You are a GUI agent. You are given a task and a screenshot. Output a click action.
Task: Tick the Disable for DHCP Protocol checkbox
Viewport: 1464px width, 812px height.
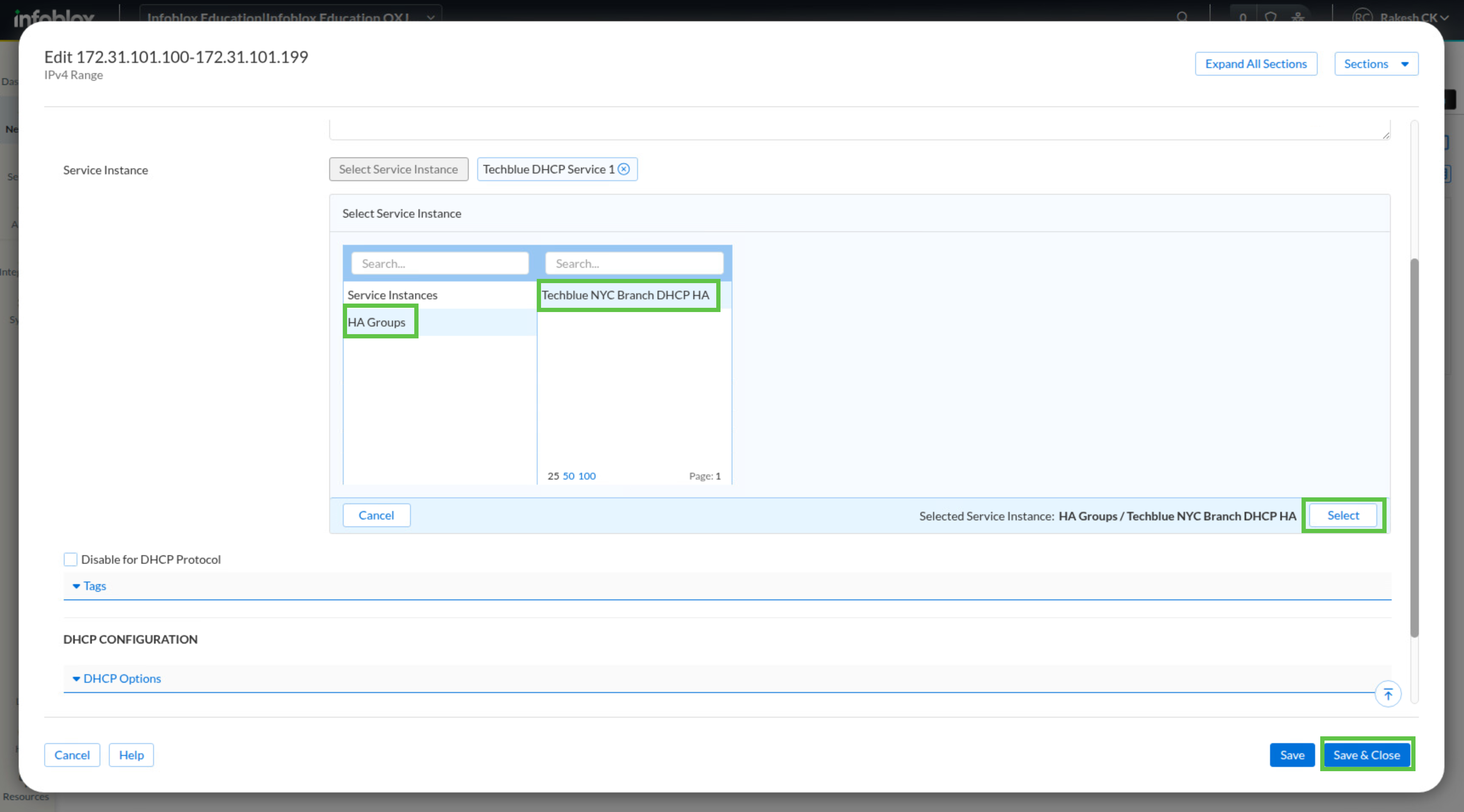[71, 559]
